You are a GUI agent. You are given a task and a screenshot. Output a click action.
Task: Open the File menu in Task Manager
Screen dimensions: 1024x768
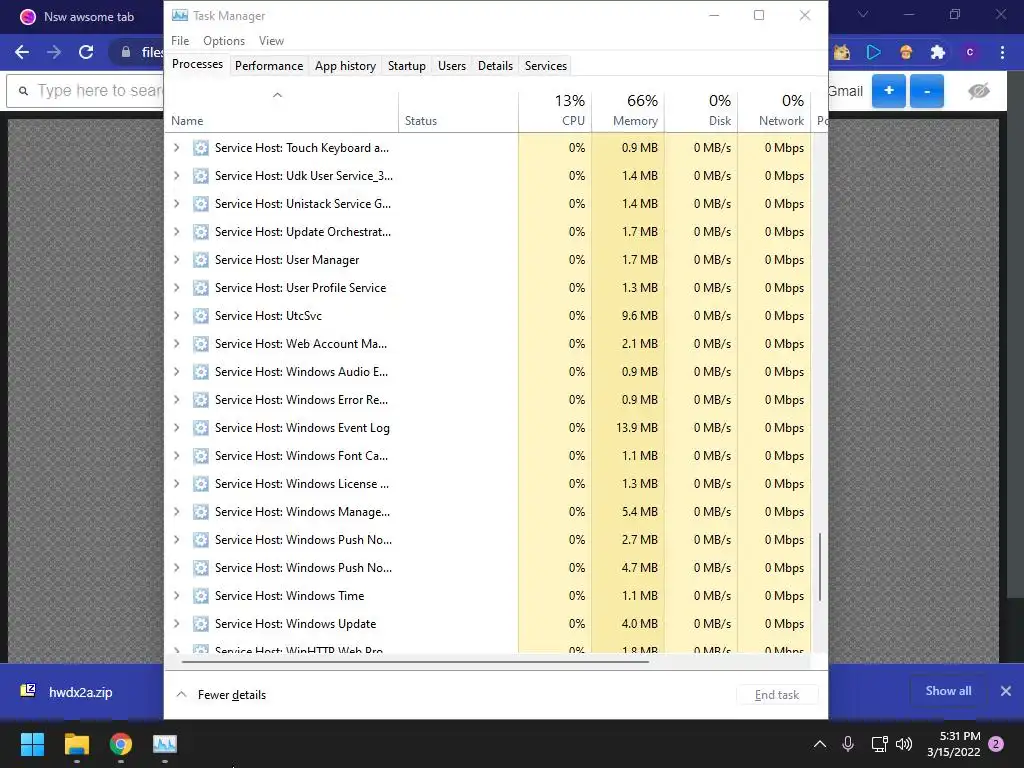point(180,40)
